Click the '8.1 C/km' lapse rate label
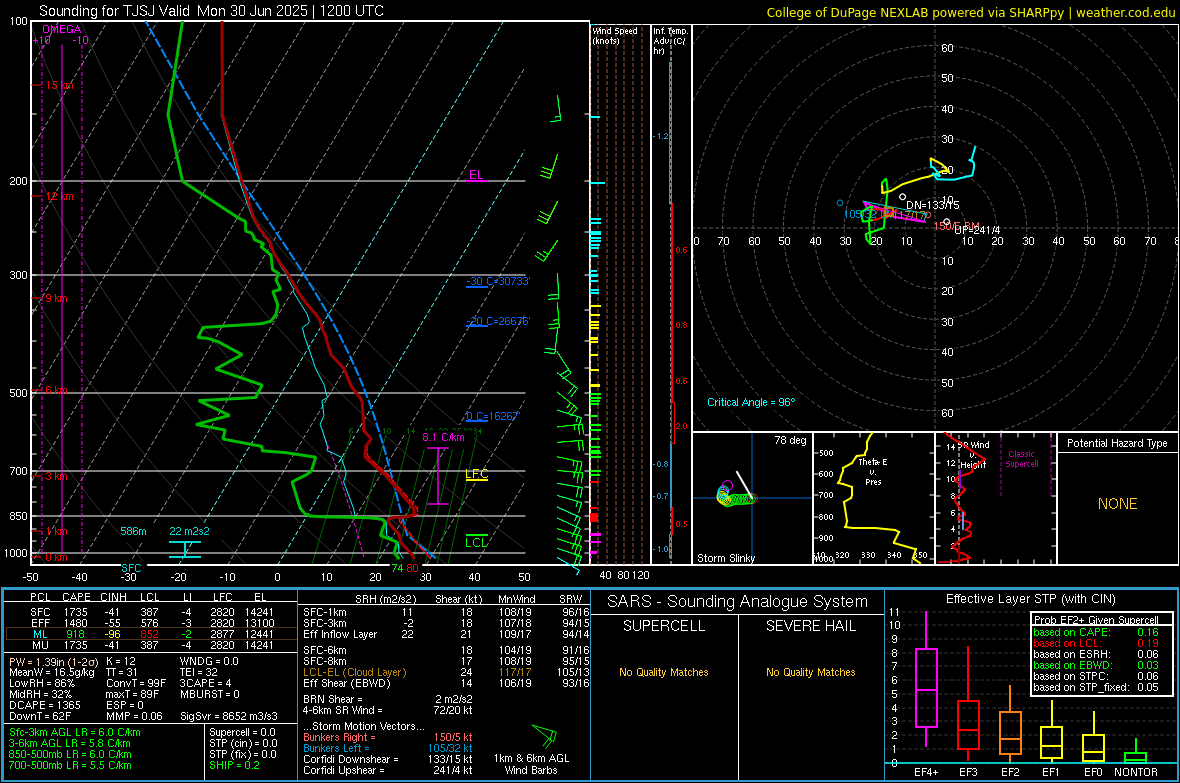Viewport: 1180px width, 783px height. 443,437
